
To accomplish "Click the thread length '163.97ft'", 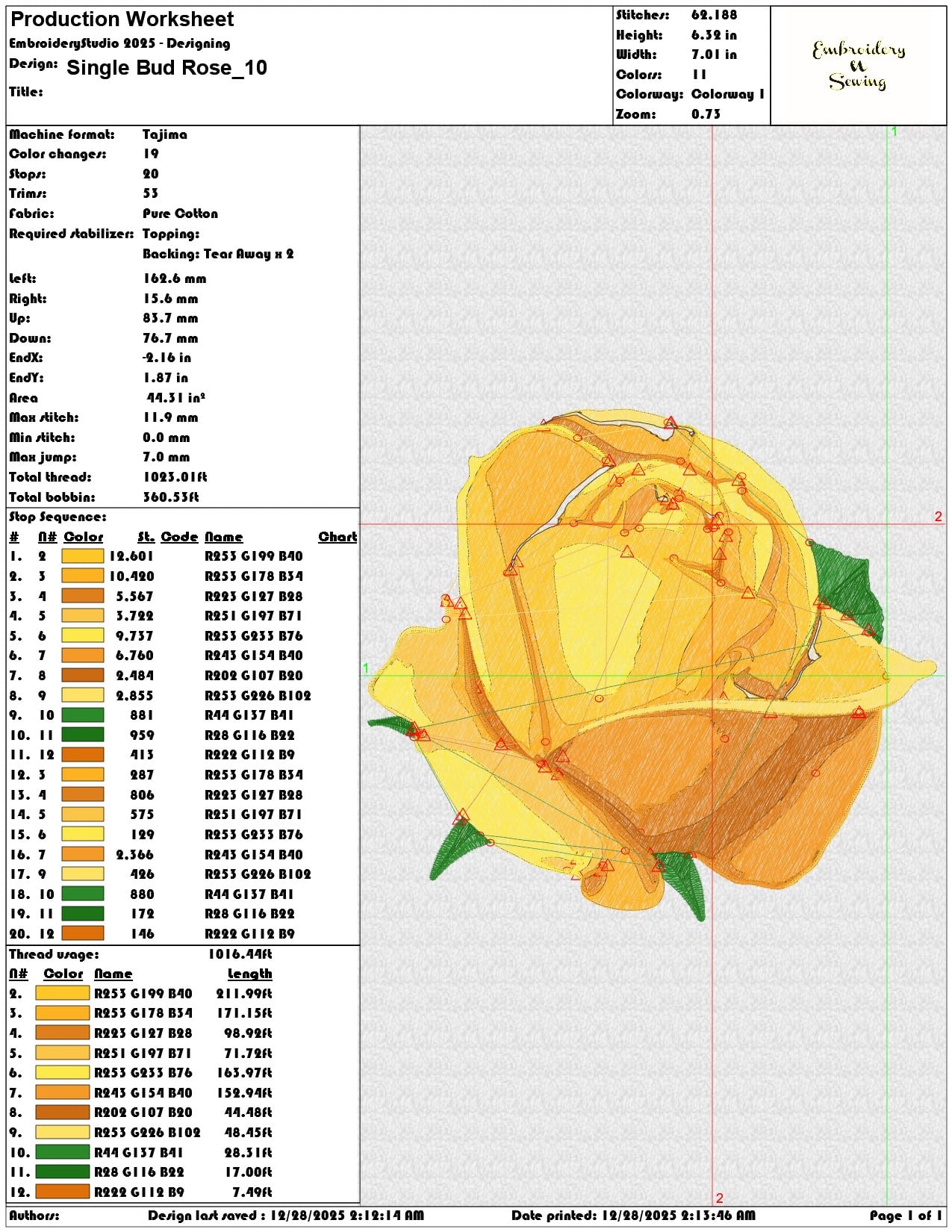I will tap(244, 1073).
